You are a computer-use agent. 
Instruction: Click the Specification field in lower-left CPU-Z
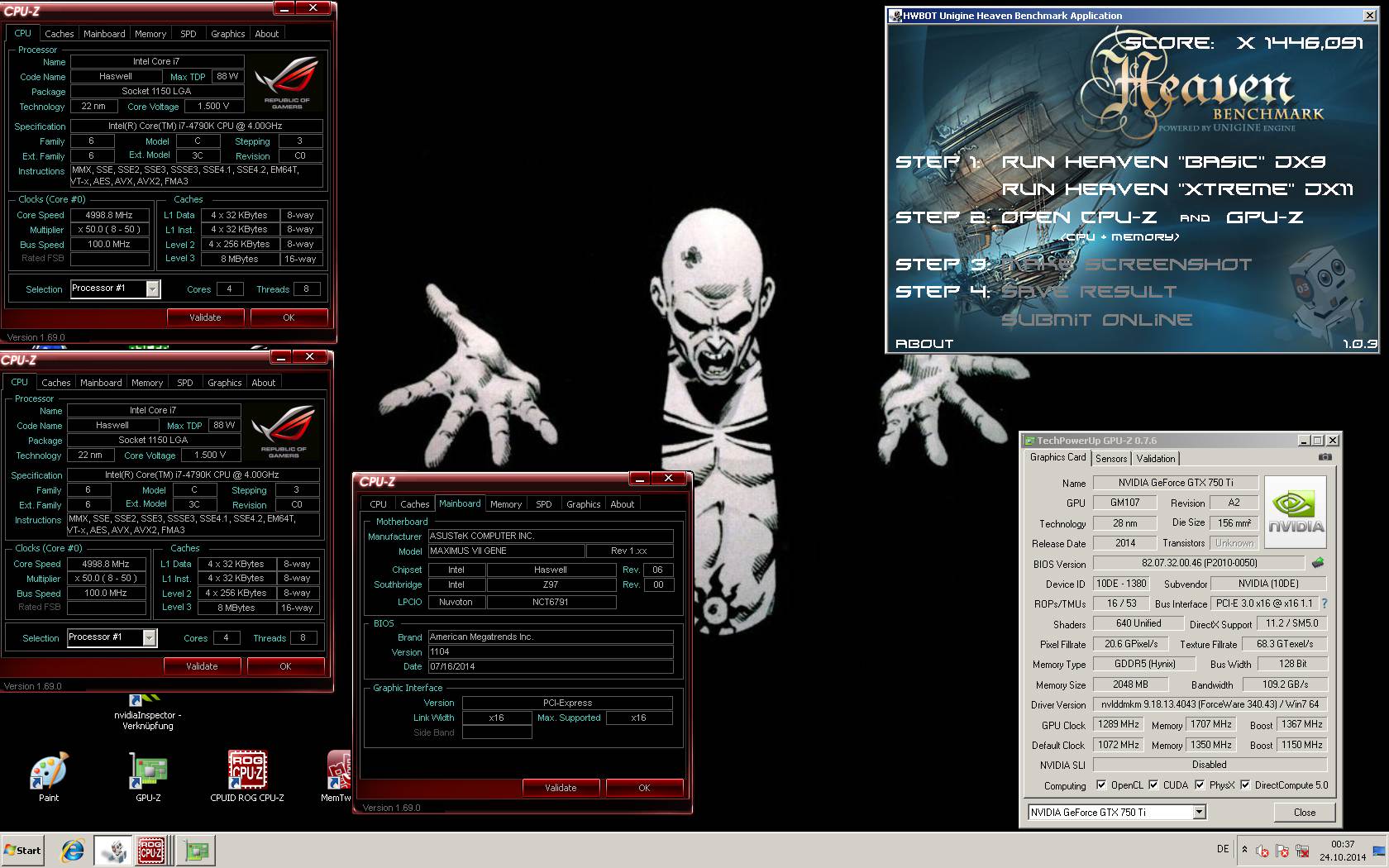193,475
